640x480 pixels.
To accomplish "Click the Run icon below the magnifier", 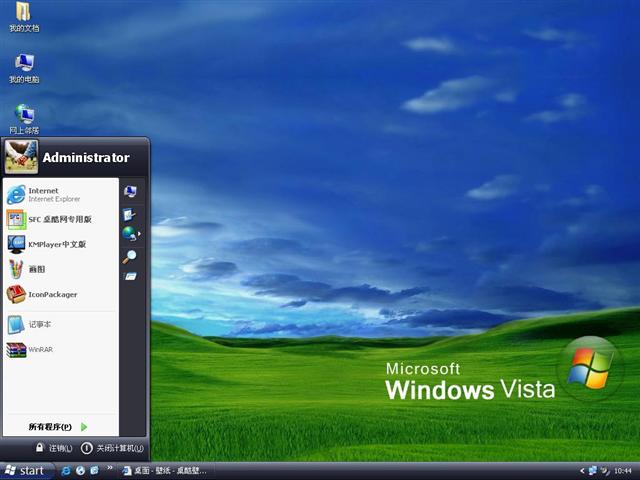I will (x=130, y=277).
